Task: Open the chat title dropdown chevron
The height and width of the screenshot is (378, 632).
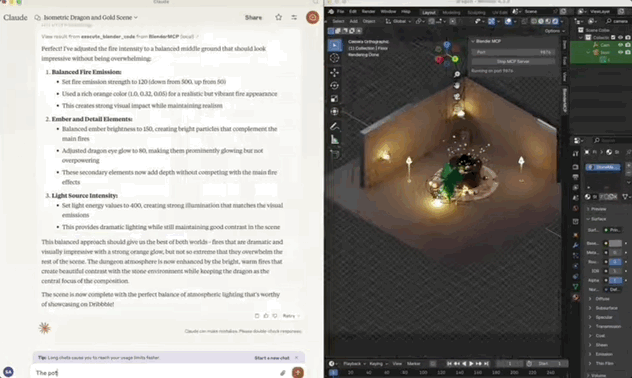Action: click(x=136, y=17)
